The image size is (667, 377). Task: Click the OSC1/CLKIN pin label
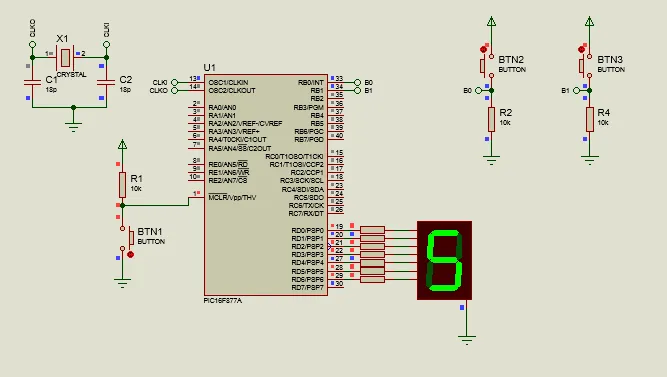[x=228, y=82]
